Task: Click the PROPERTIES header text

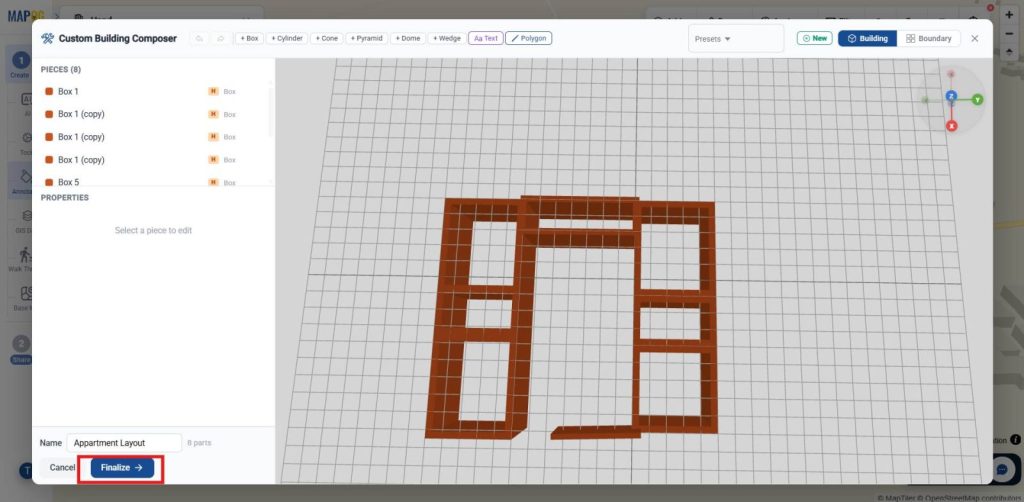Action: pyautogui.click(x=65, y=197)
